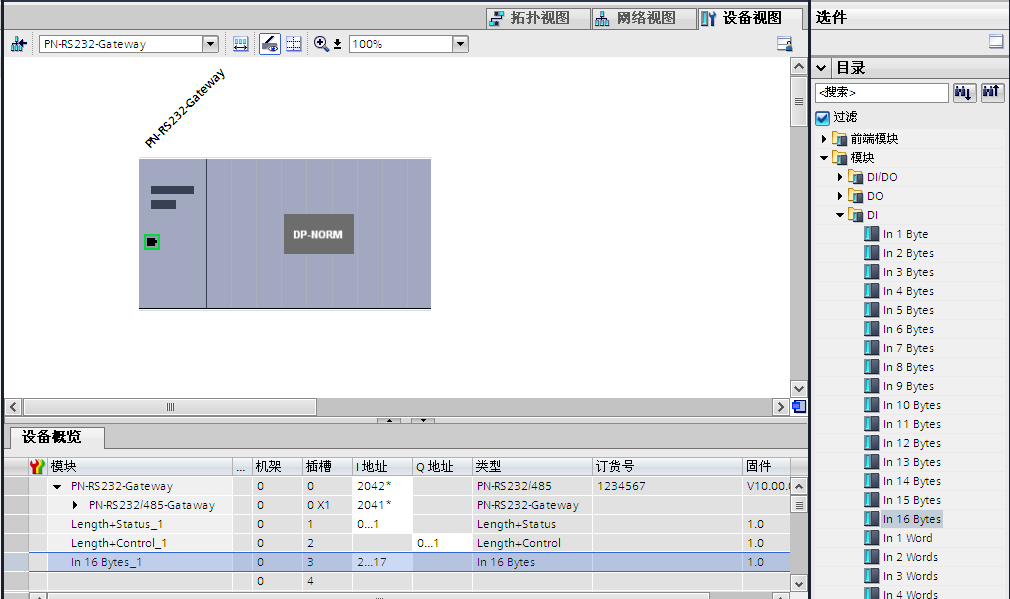Select the In 2 Words module

(910, 557)
